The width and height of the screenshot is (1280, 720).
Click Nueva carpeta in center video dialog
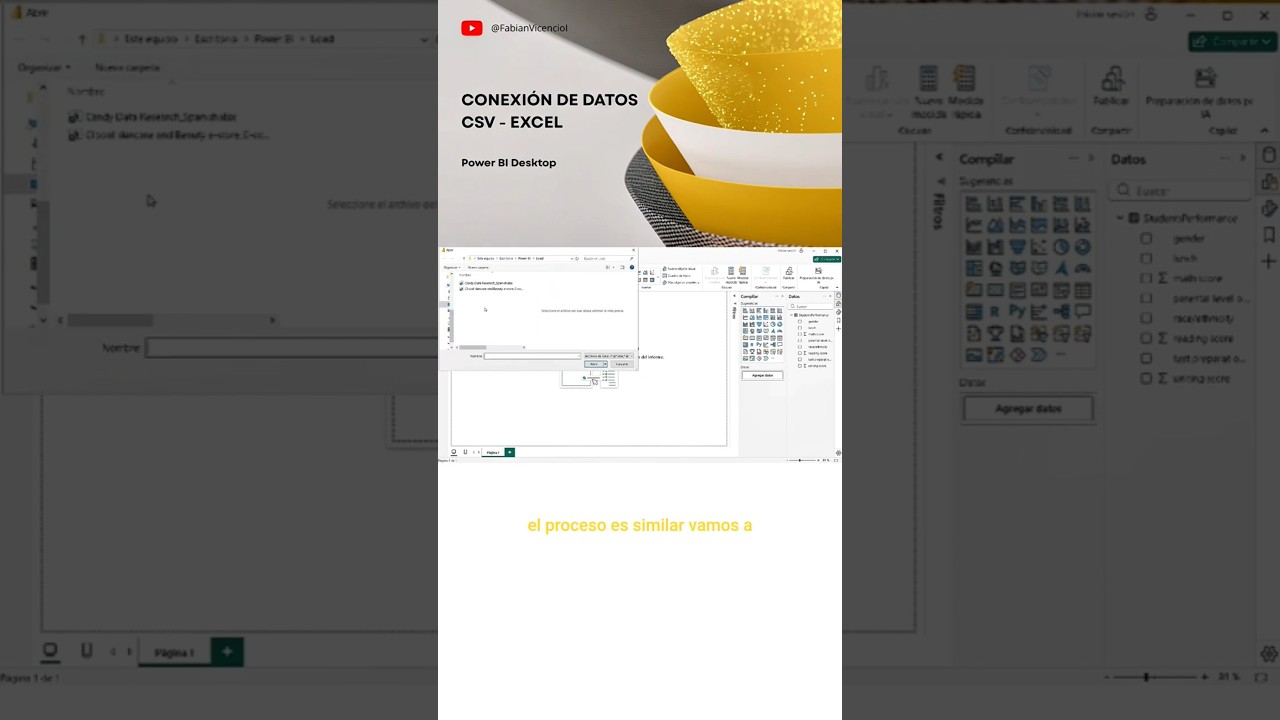(x=478, y=267)
